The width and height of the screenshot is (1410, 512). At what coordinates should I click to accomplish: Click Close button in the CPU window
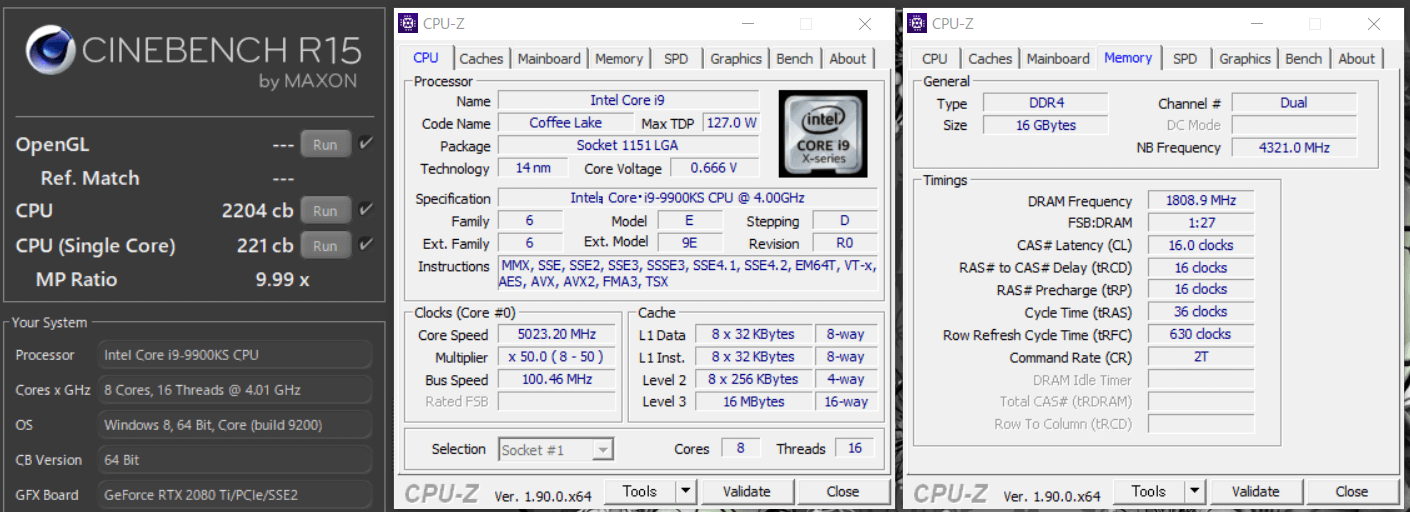click(x=843, y=491)
